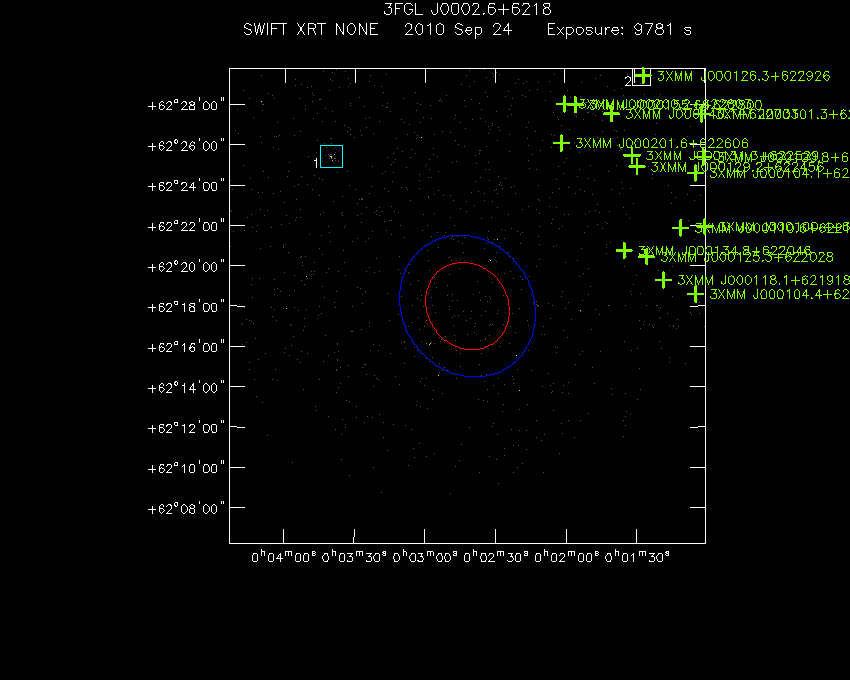Viewport: 850px width, 680px height.
Task: Click the declination label +62°16'00"
Action: click(186, 347)
